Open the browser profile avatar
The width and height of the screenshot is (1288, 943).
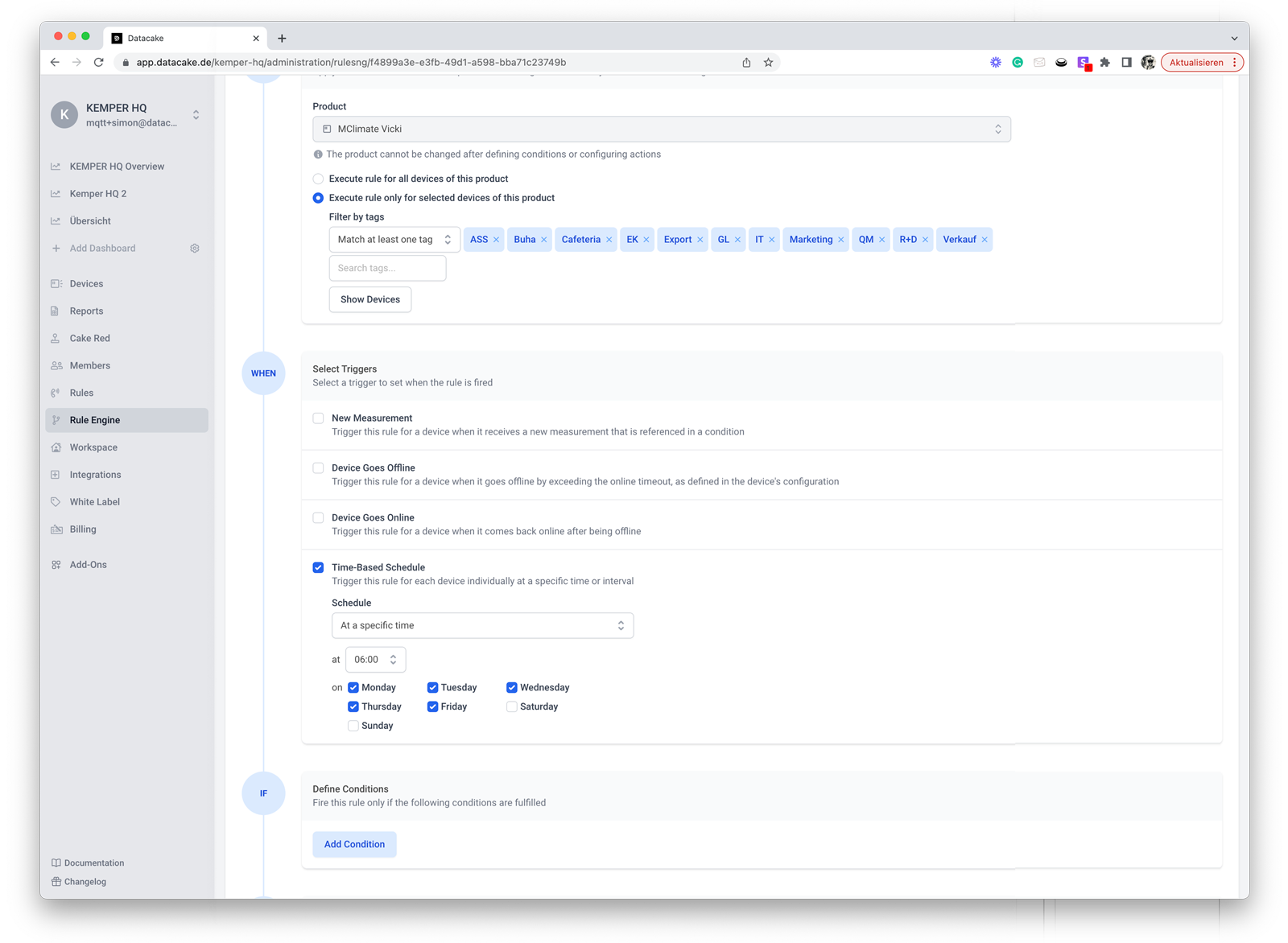click(x=1148, y=62)
